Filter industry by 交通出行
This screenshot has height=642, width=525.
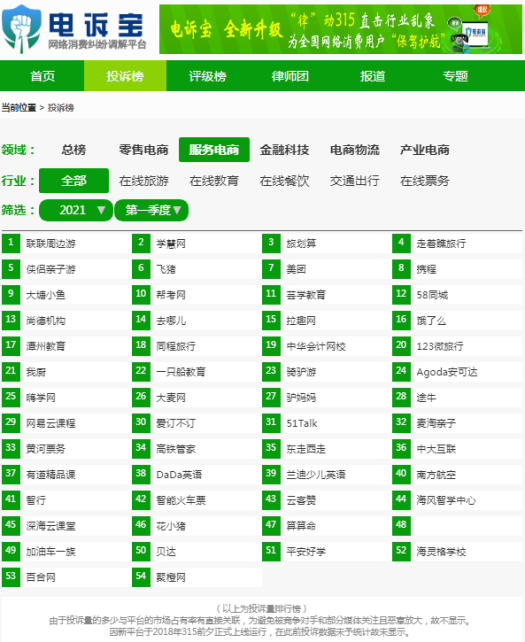click(355, 181)
